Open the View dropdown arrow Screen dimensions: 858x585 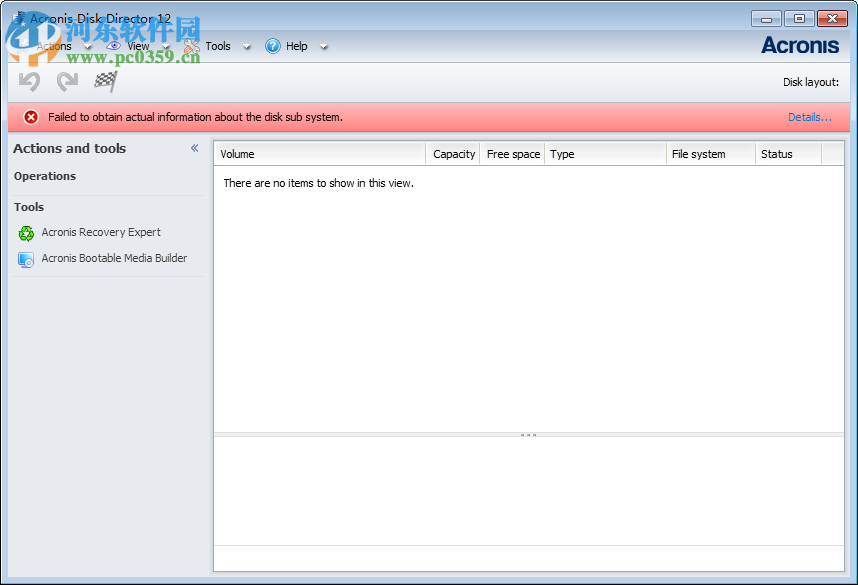tap(163, 46)
